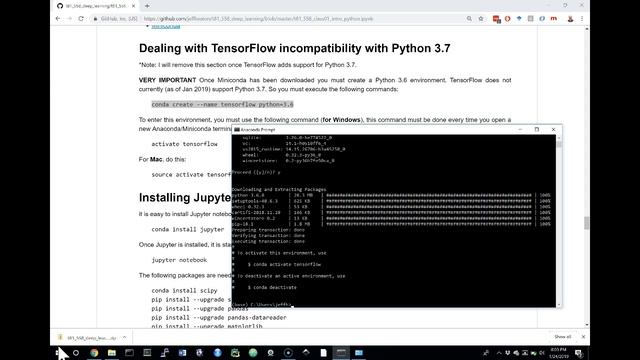The width and height of the screenshot is (640, 360).
Task: Click the 'conda install scipy' command text
Action: 184,291
